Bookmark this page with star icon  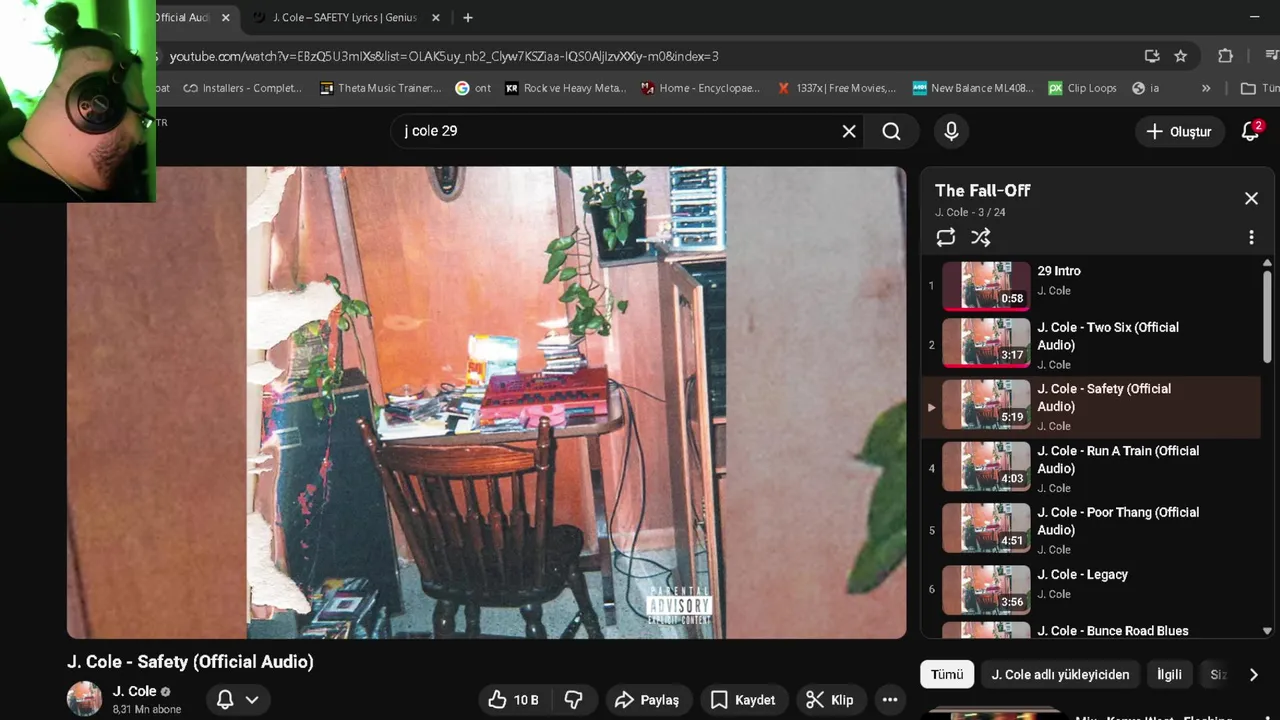tap(1180, 56)
